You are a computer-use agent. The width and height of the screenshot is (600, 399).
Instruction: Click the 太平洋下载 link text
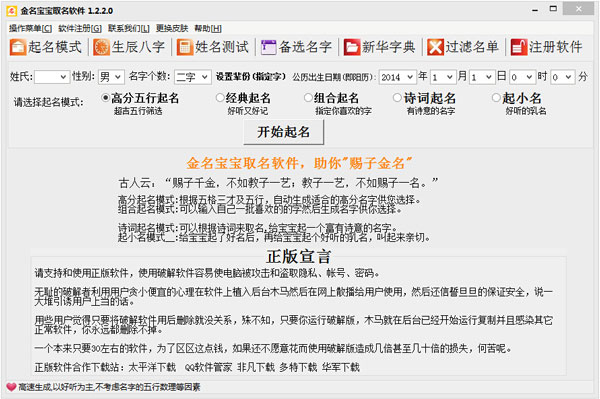(x=152, y=368)
